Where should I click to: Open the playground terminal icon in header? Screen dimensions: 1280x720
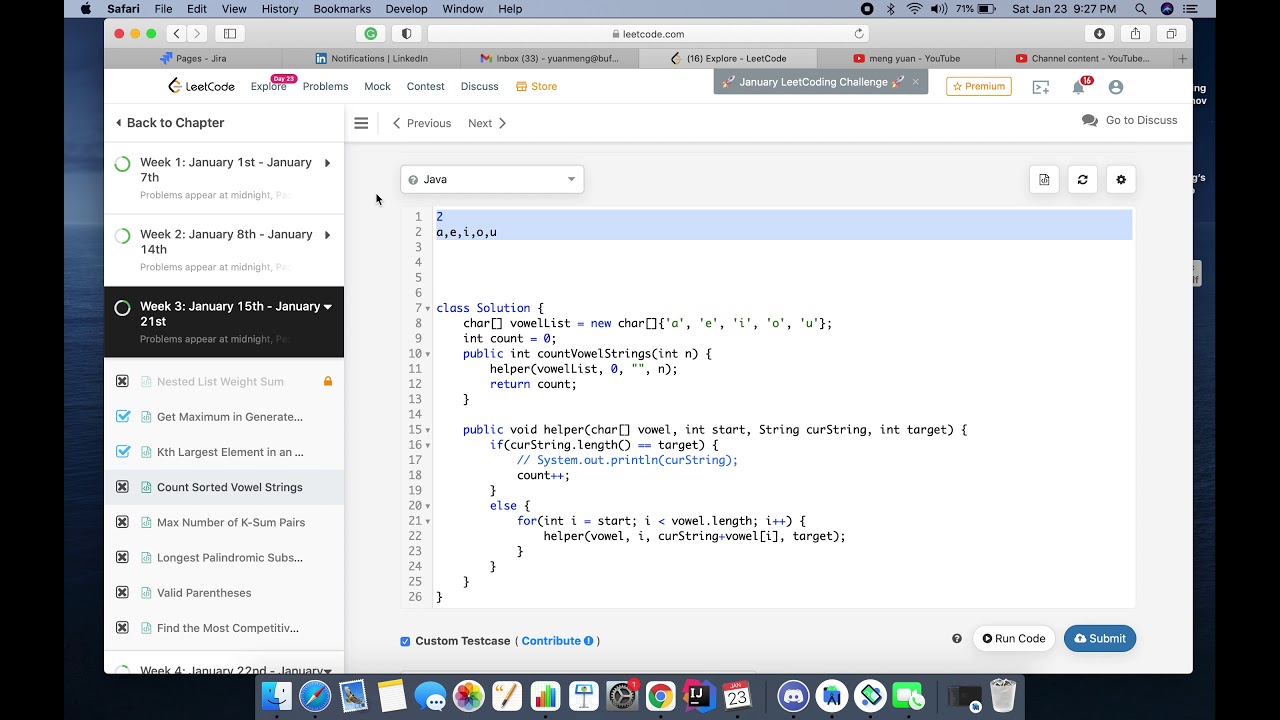click(x=1041, y=87)
